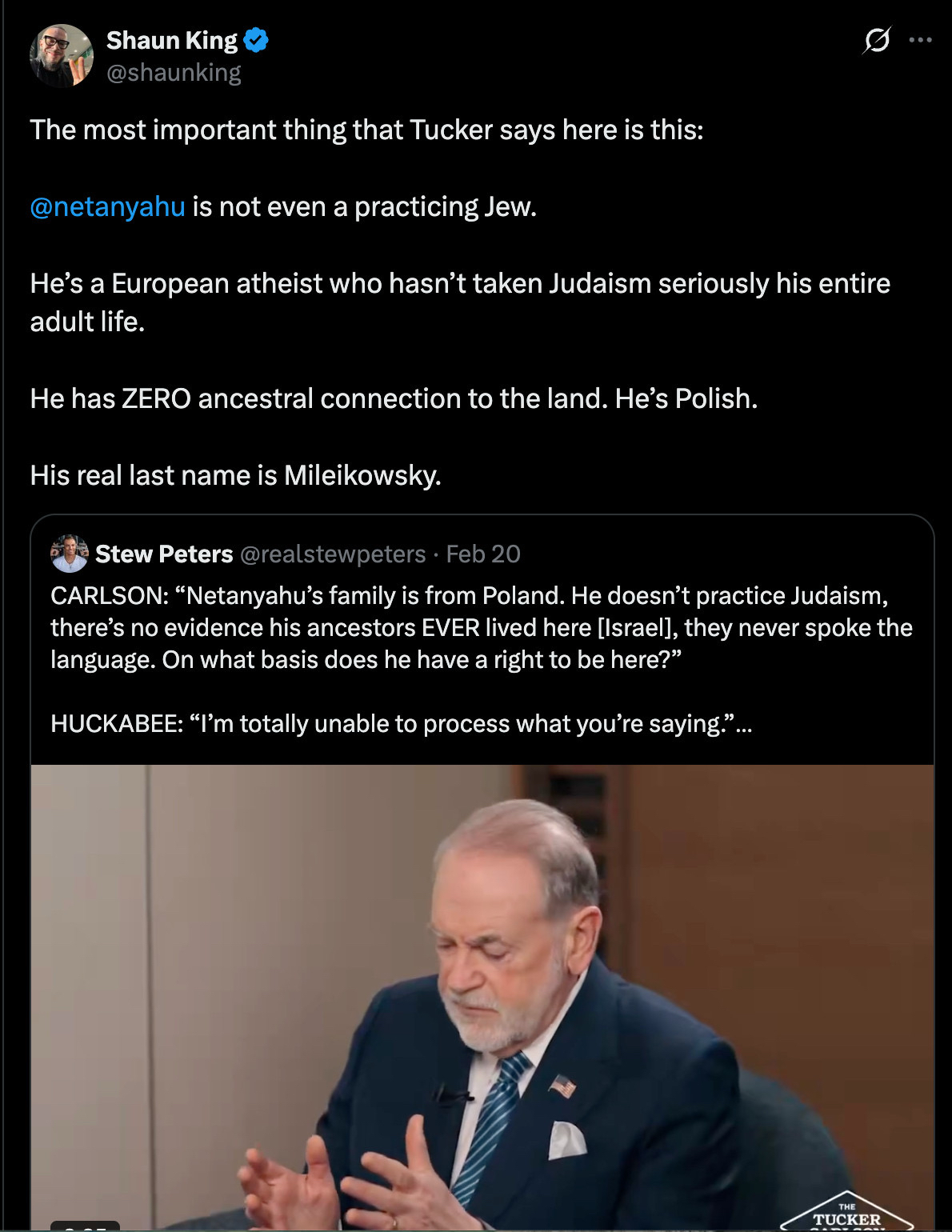
Task: Click the Tucker Carlson logo watermark
Action: tap(846, 1214)
